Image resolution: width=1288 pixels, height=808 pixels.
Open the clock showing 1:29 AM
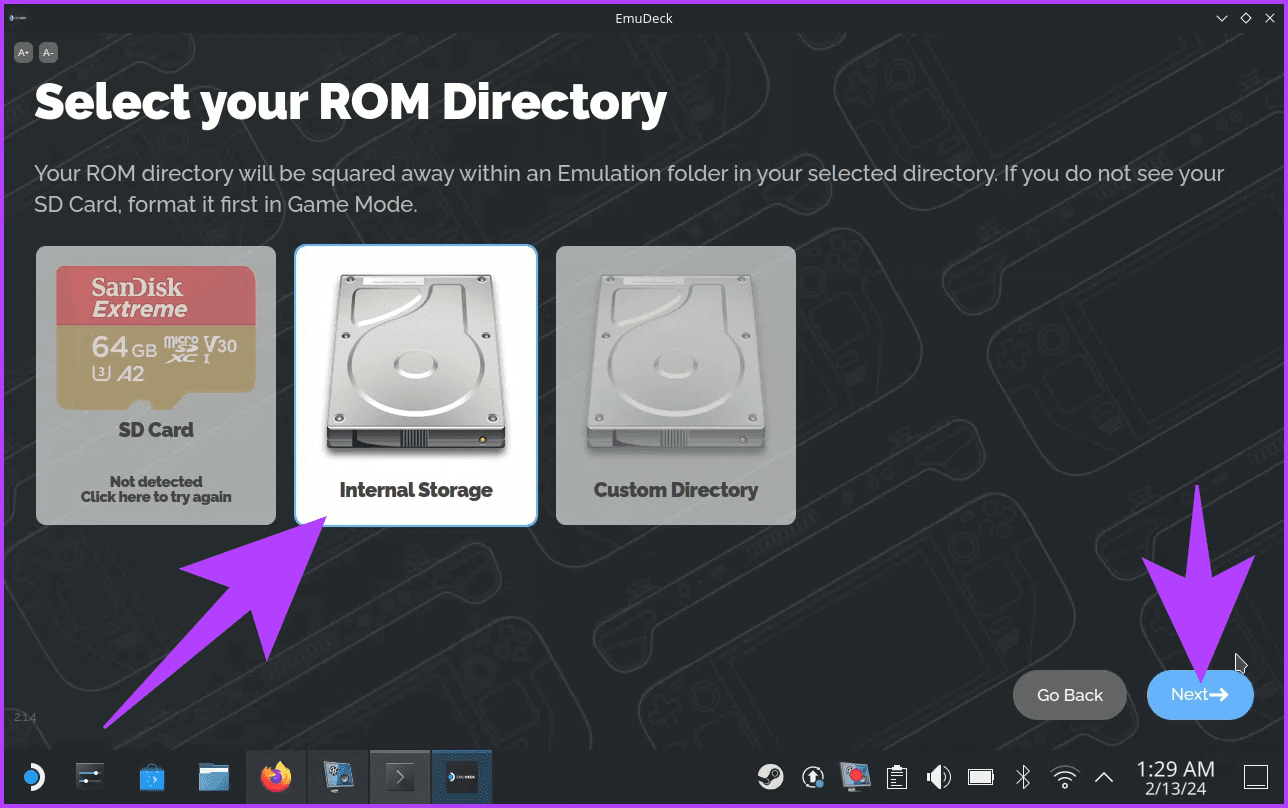coord(1175,777)
